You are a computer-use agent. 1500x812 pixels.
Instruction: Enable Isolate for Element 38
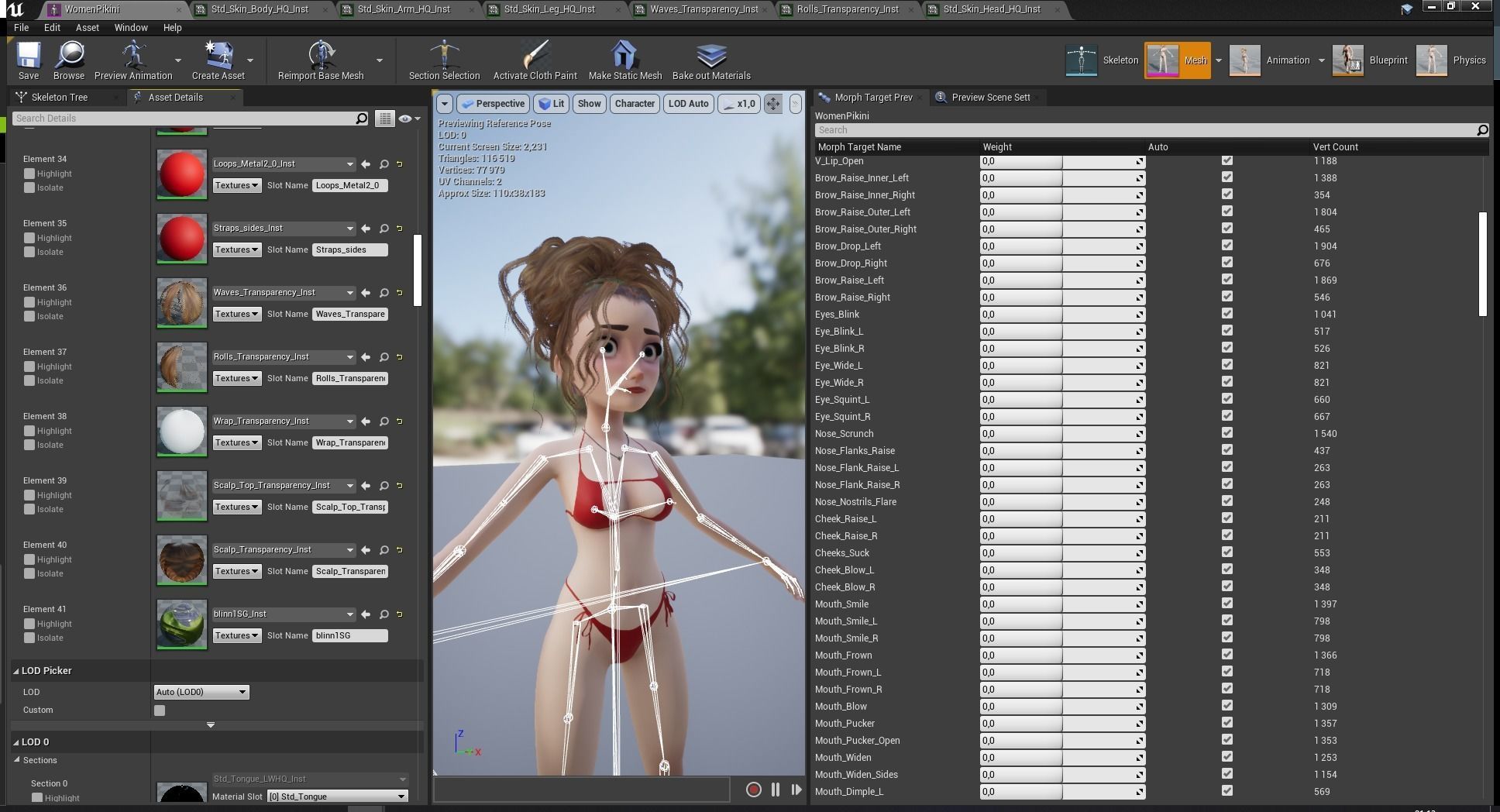[x=29, y=445]
